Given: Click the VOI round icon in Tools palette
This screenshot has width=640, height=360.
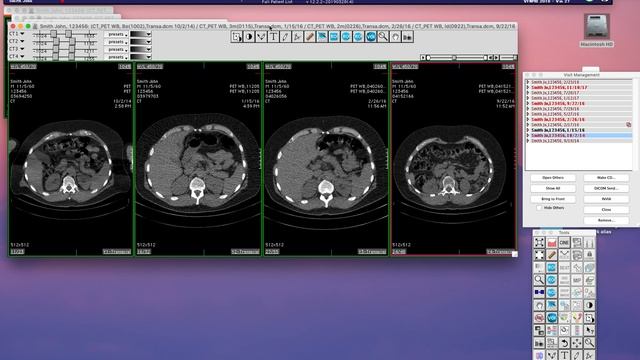Looking at the screenshot, I should [x=551, y=318].
